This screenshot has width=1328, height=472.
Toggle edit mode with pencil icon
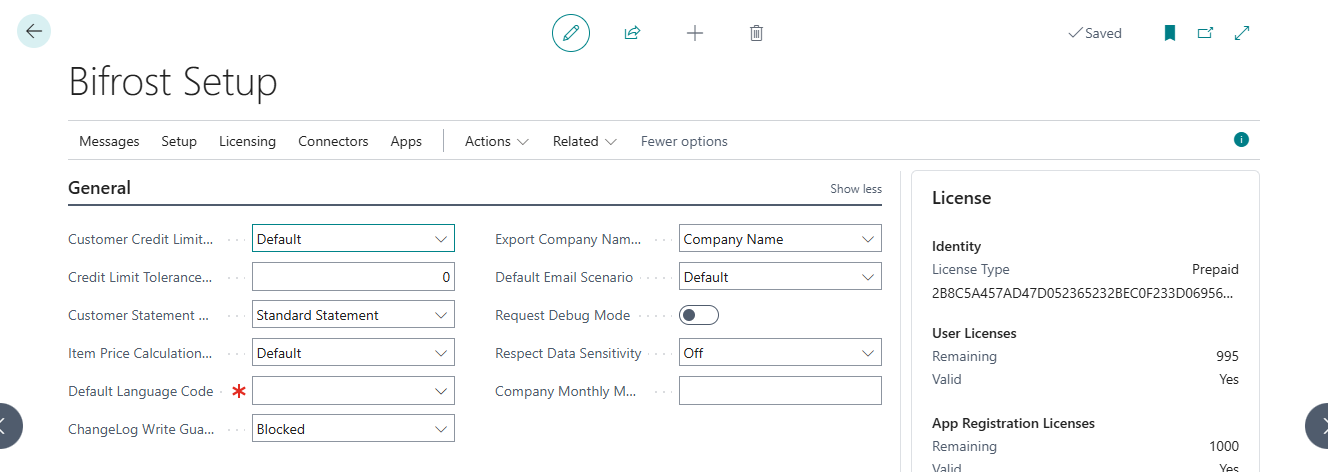pos(571,33)
